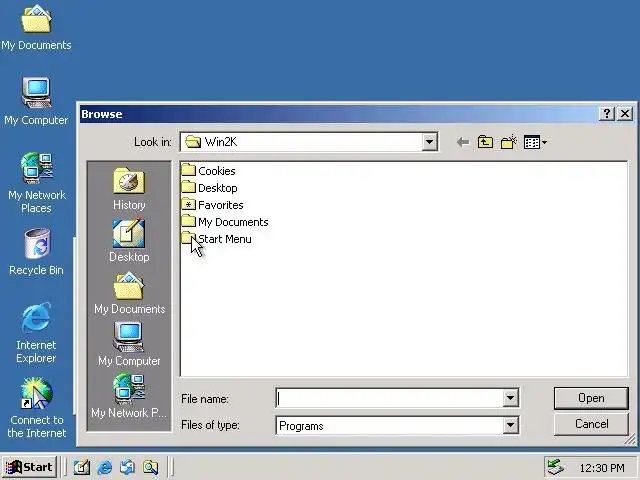Click the 12:30 PM clock in the taskbar
Image resolution: width=640 pixels, height=480 pixels.
pyautogui.click(x=602, y=468)
